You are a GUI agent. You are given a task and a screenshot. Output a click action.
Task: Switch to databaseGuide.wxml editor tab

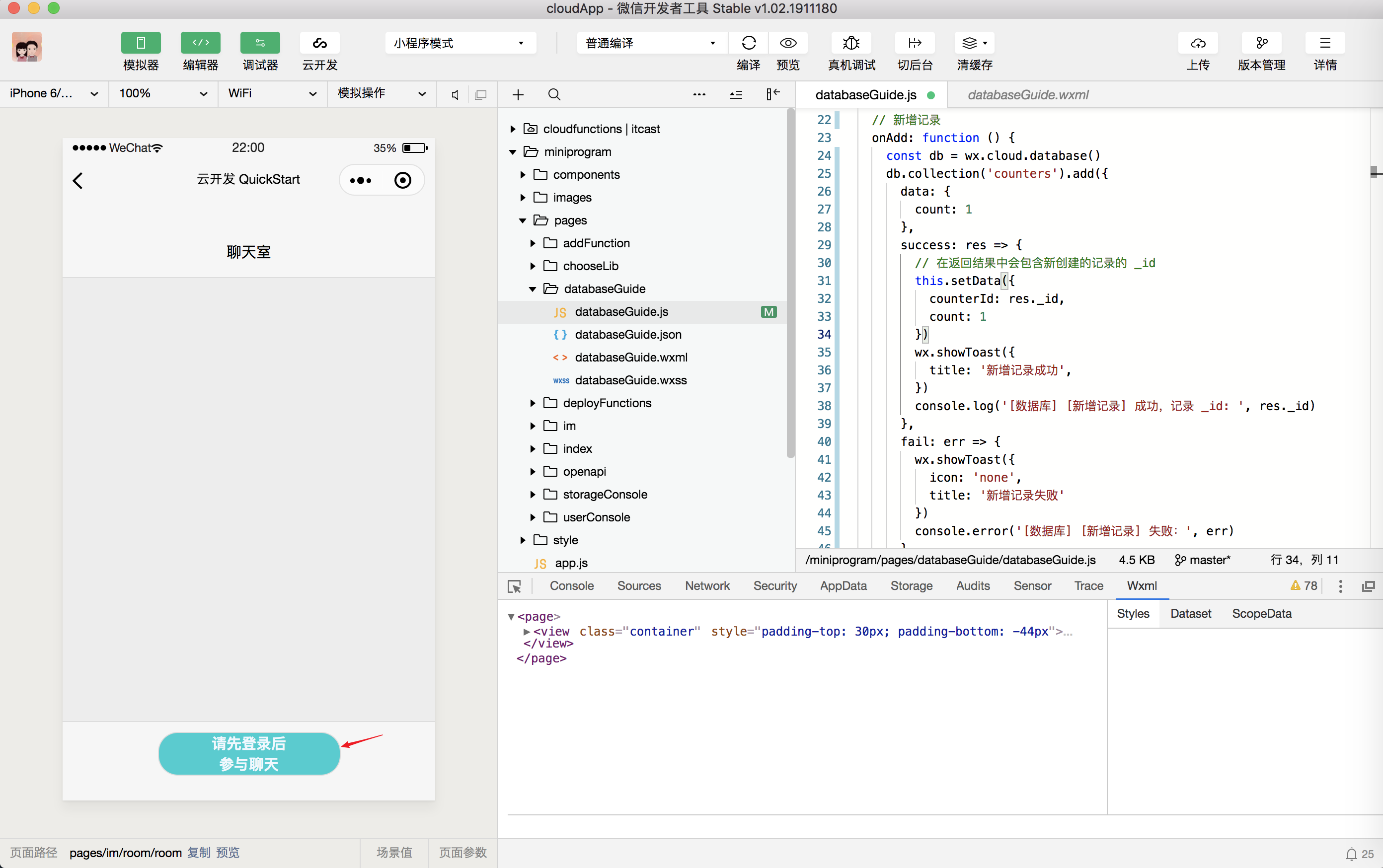click(1027, 95)
